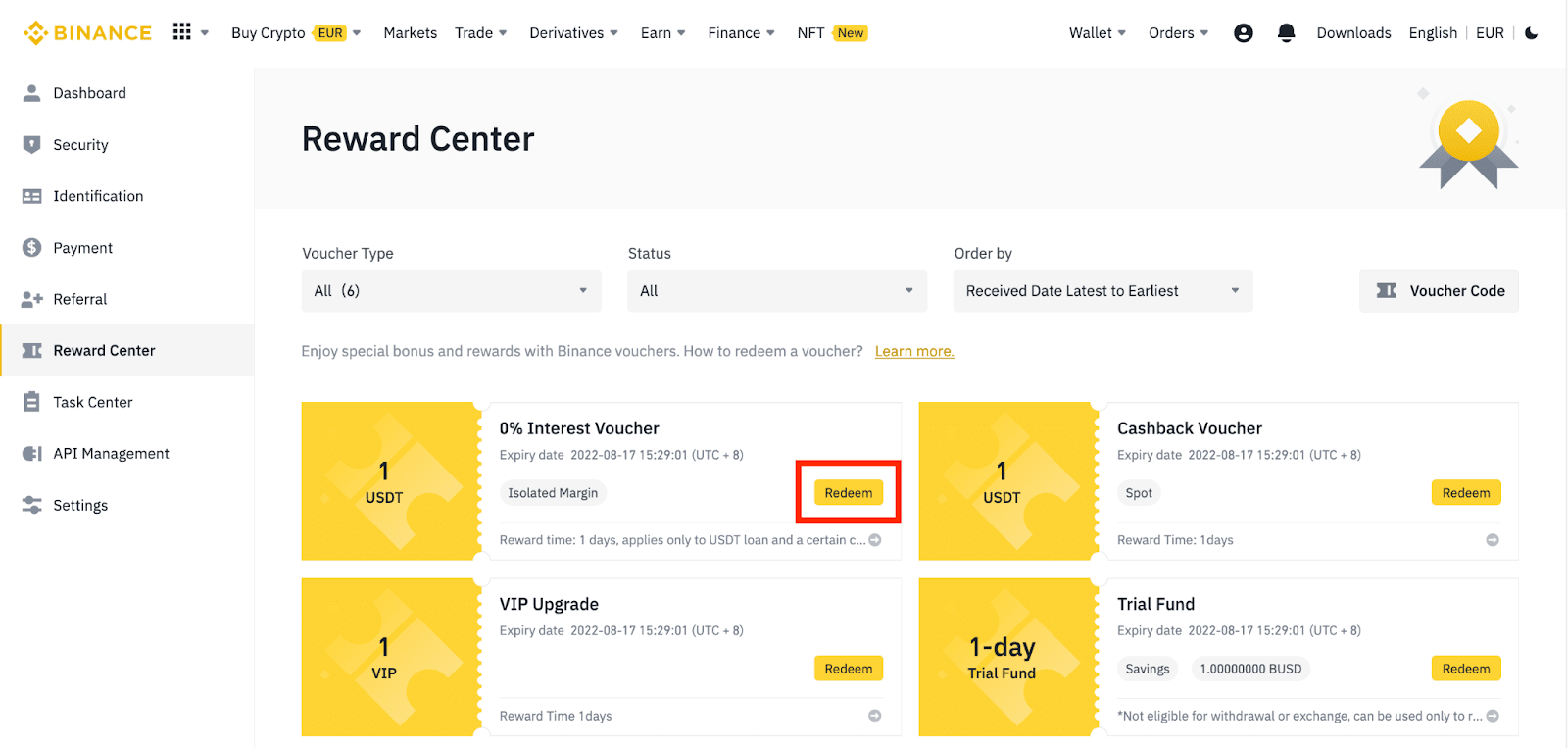Expand the Wallet menu
Image resolution: width=1568 pixels, height=748 pixels.
coord(1098,33)
